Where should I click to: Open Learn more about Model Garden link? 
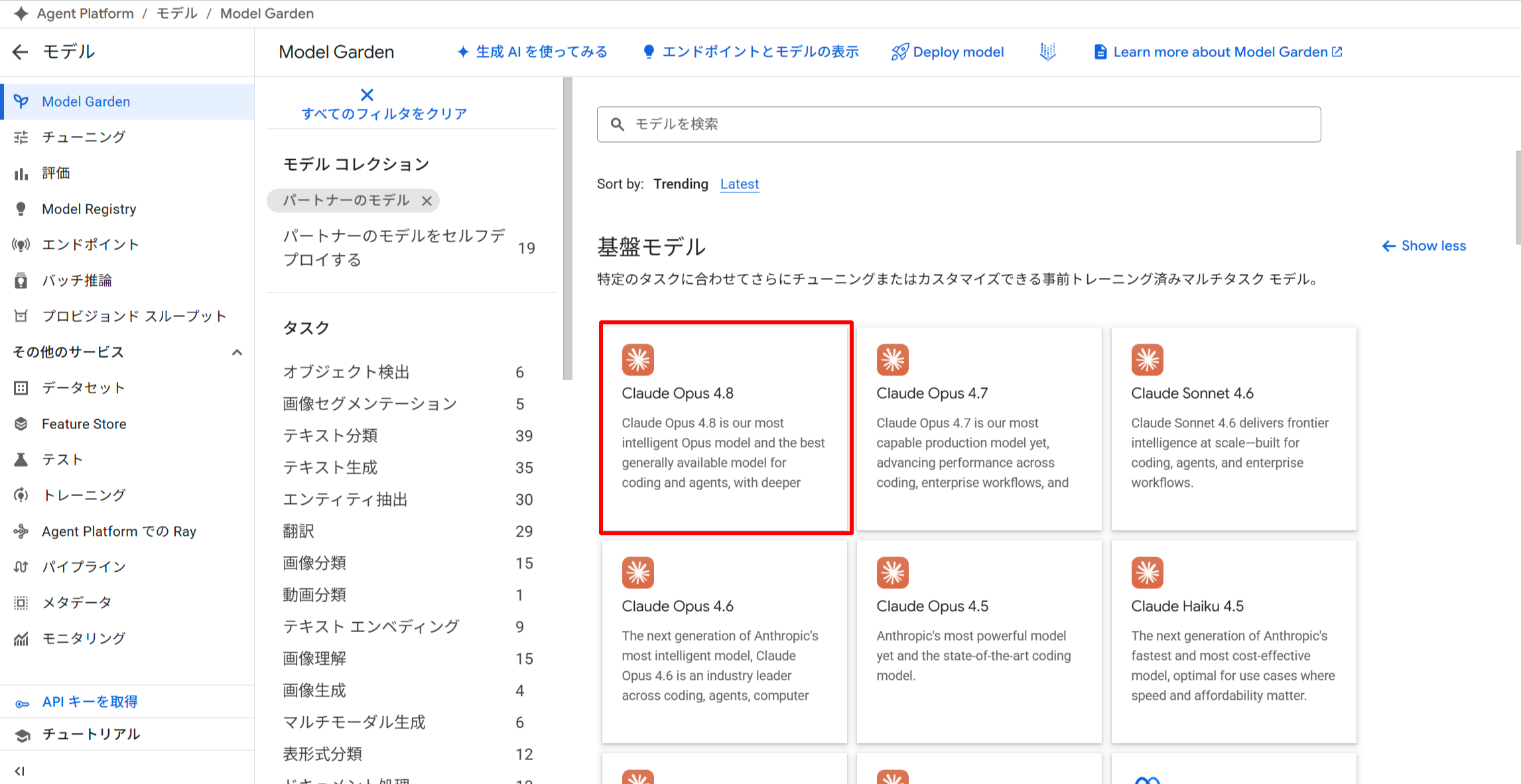pyautogui.click(x=1218, y=52)
